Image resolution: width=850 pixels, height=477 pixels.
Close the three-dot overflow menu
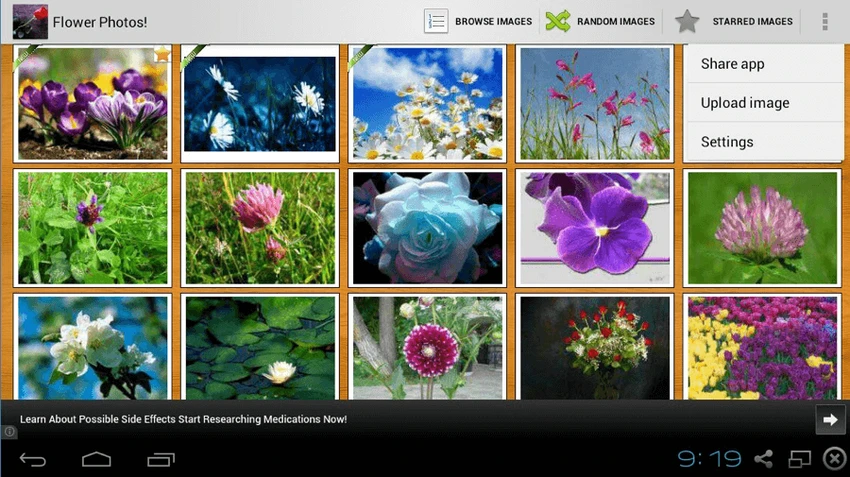click(825, 22)
